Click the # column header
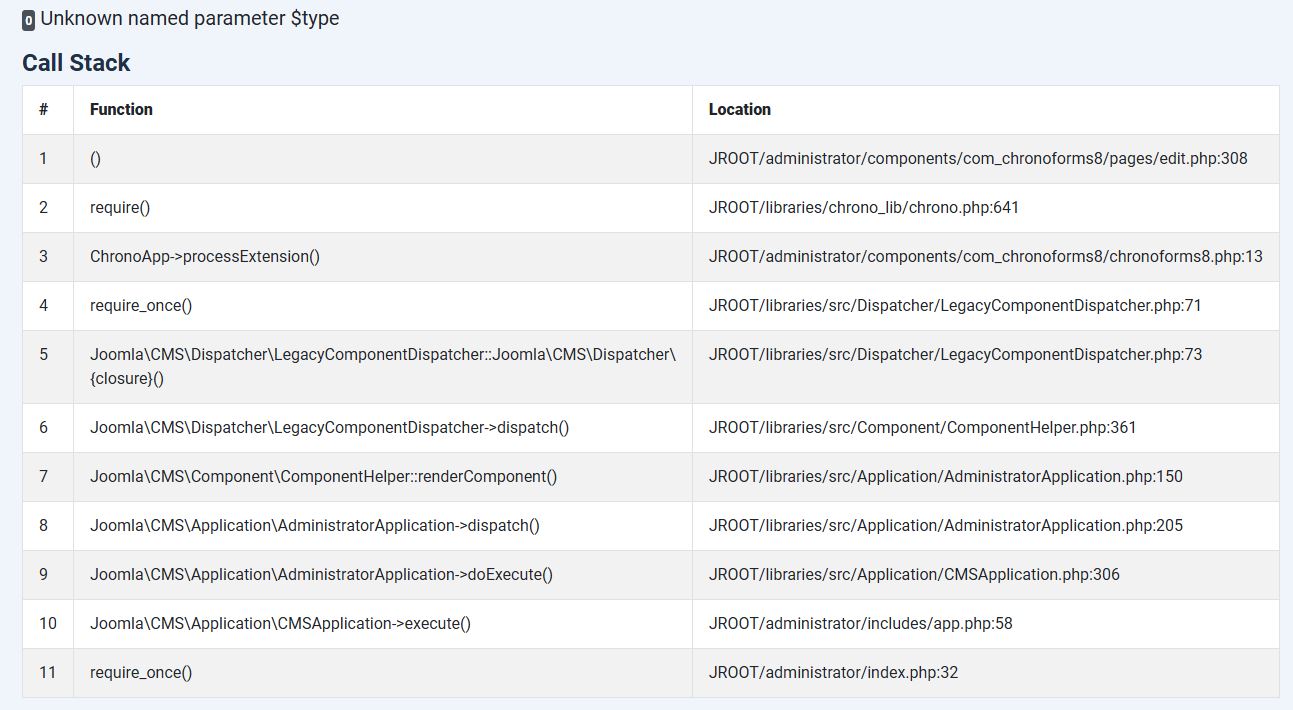Viewport: 1293px width, 710px height. click(x=43, y=109)
